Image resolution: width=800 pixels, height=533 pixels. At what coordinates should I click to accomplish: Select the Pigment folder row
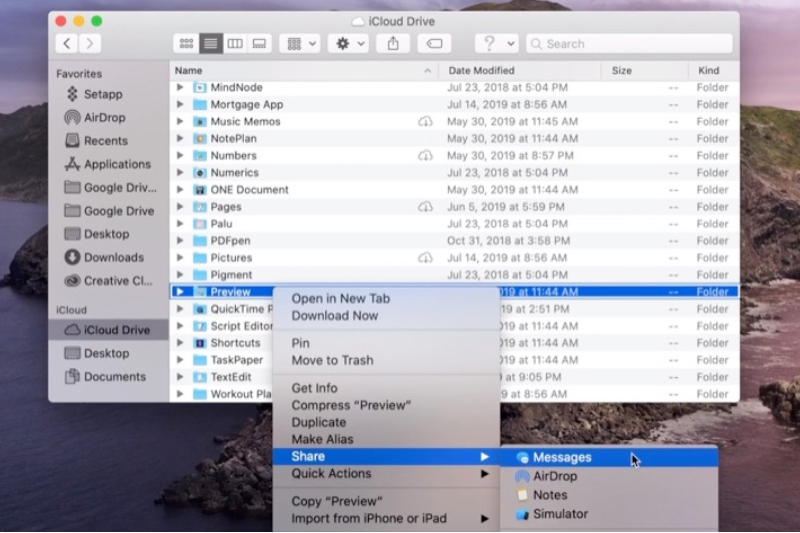pos(454,275)
